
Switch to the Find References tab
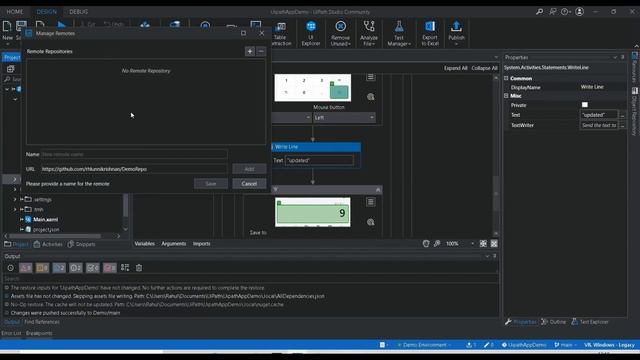click(42, 322)
